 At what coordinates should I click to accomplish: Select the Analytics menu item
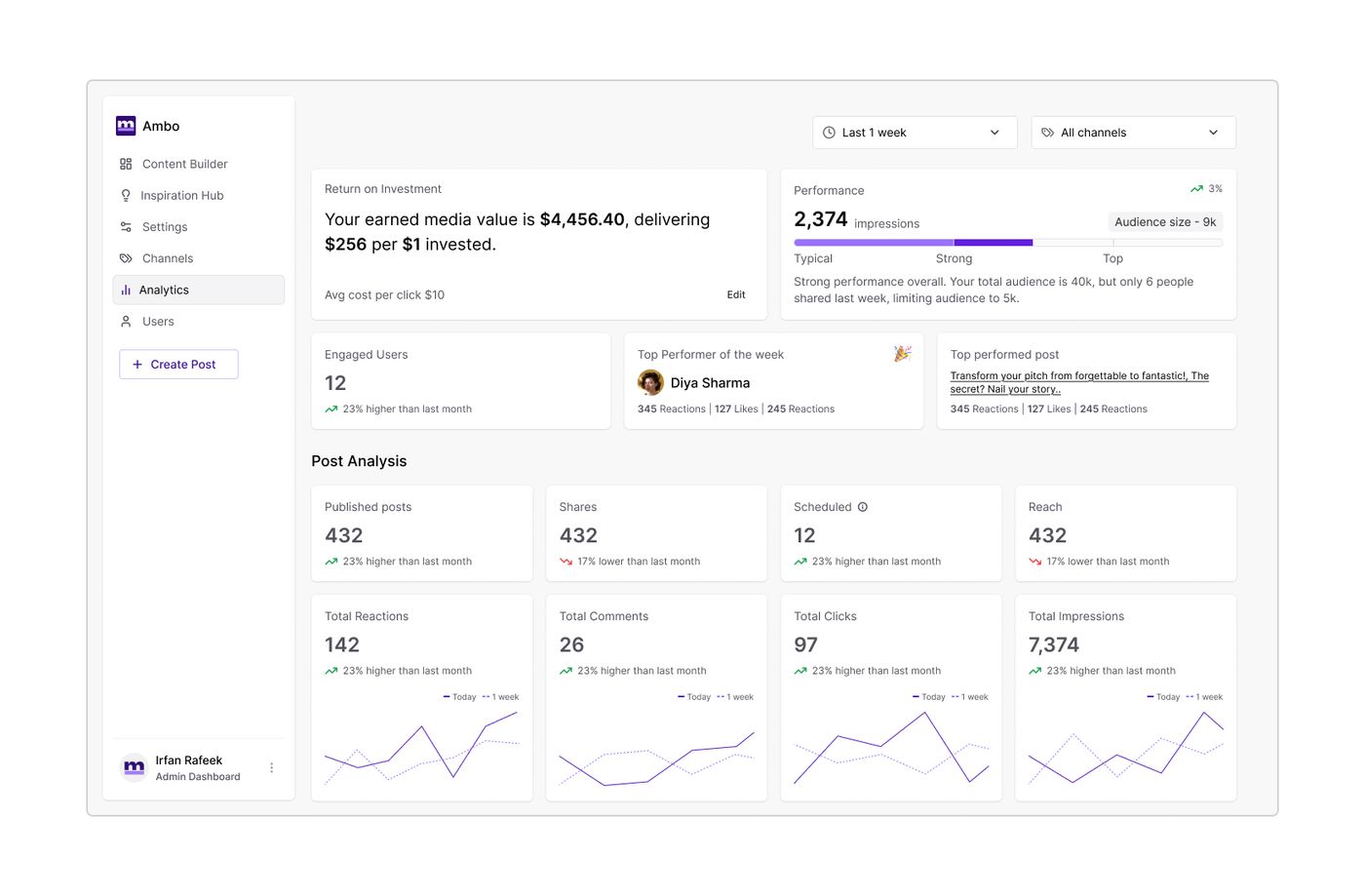(199, 290)
